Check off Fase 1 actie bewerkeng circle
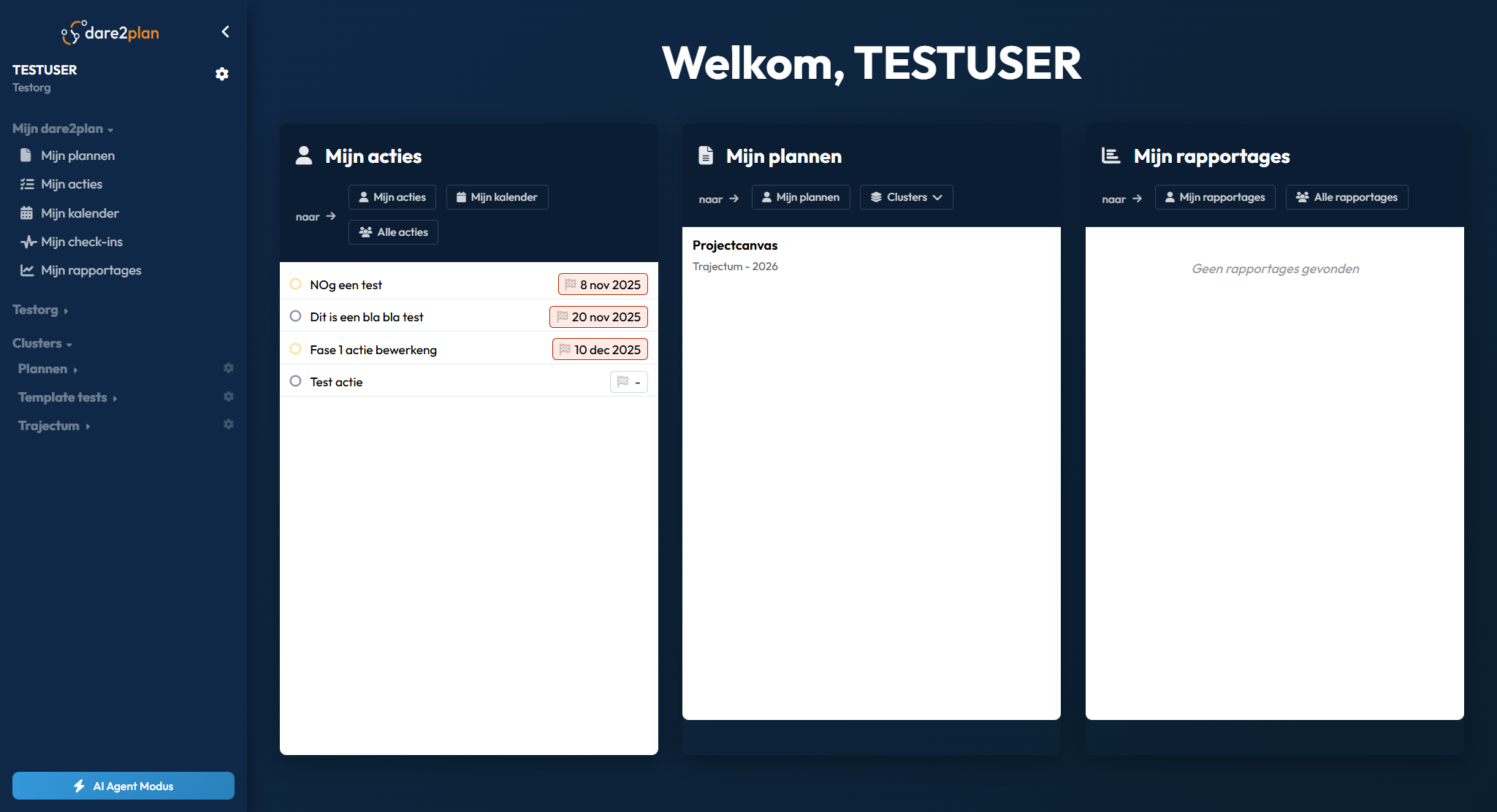The image size is (1497, 812). tap(295, 349)
